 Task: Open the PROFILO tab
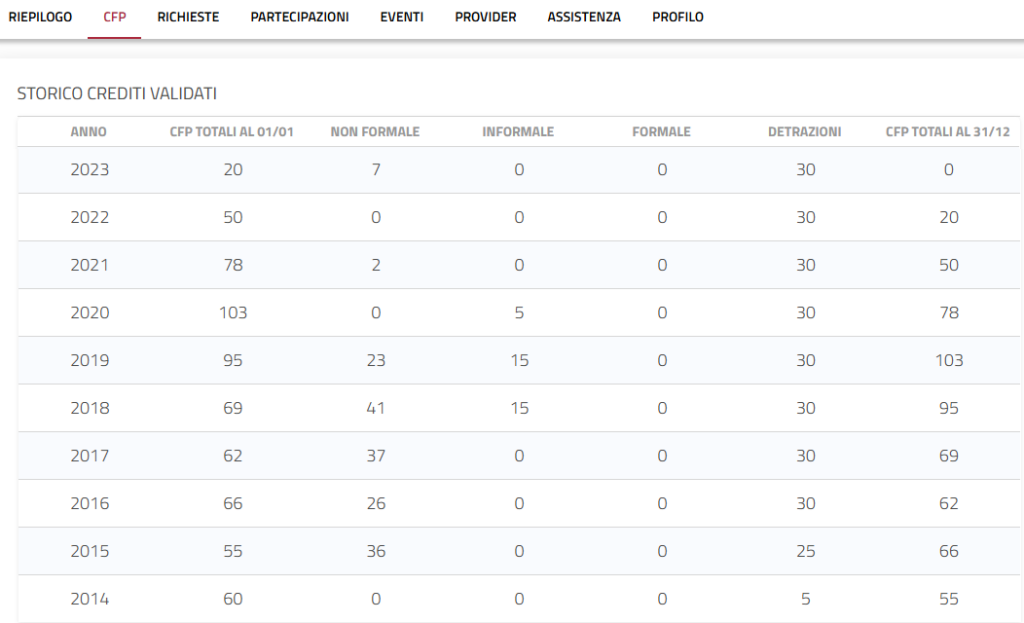tap(678, 17)
